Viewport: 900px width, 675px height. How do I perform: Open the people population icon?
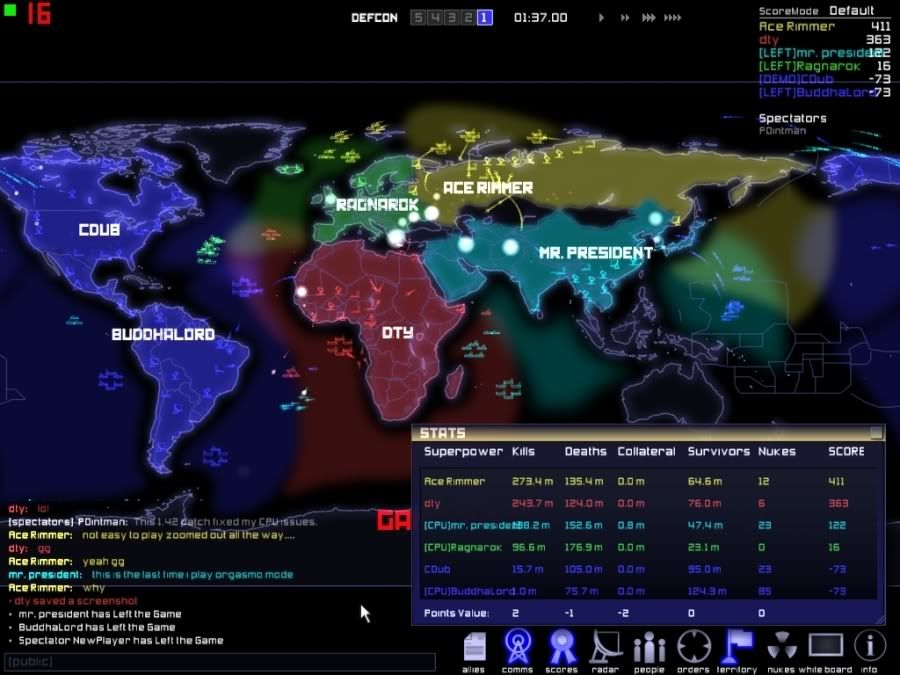pyautogui.click(x=649, y=647)
